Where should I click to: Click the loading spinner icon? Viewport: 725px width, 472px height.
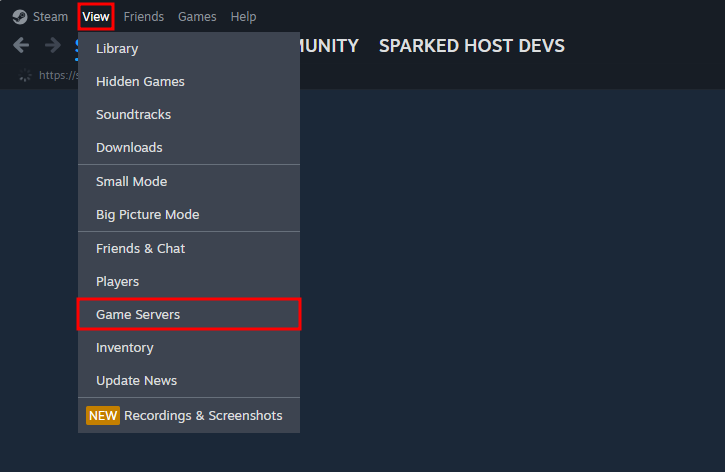pos(25,75)
